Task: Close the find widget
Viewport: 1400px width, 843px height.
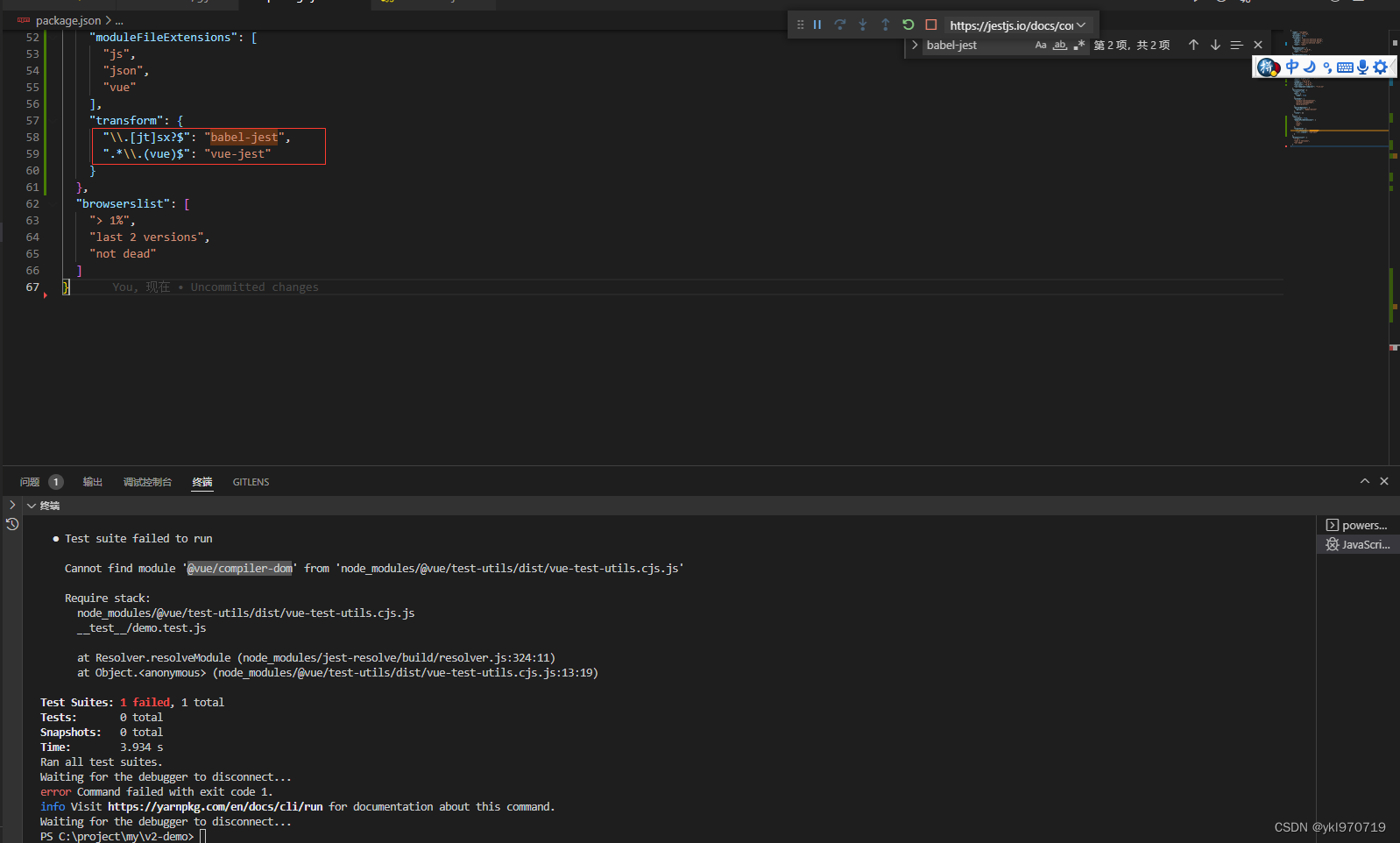Action: click(x=1258, y=45)
